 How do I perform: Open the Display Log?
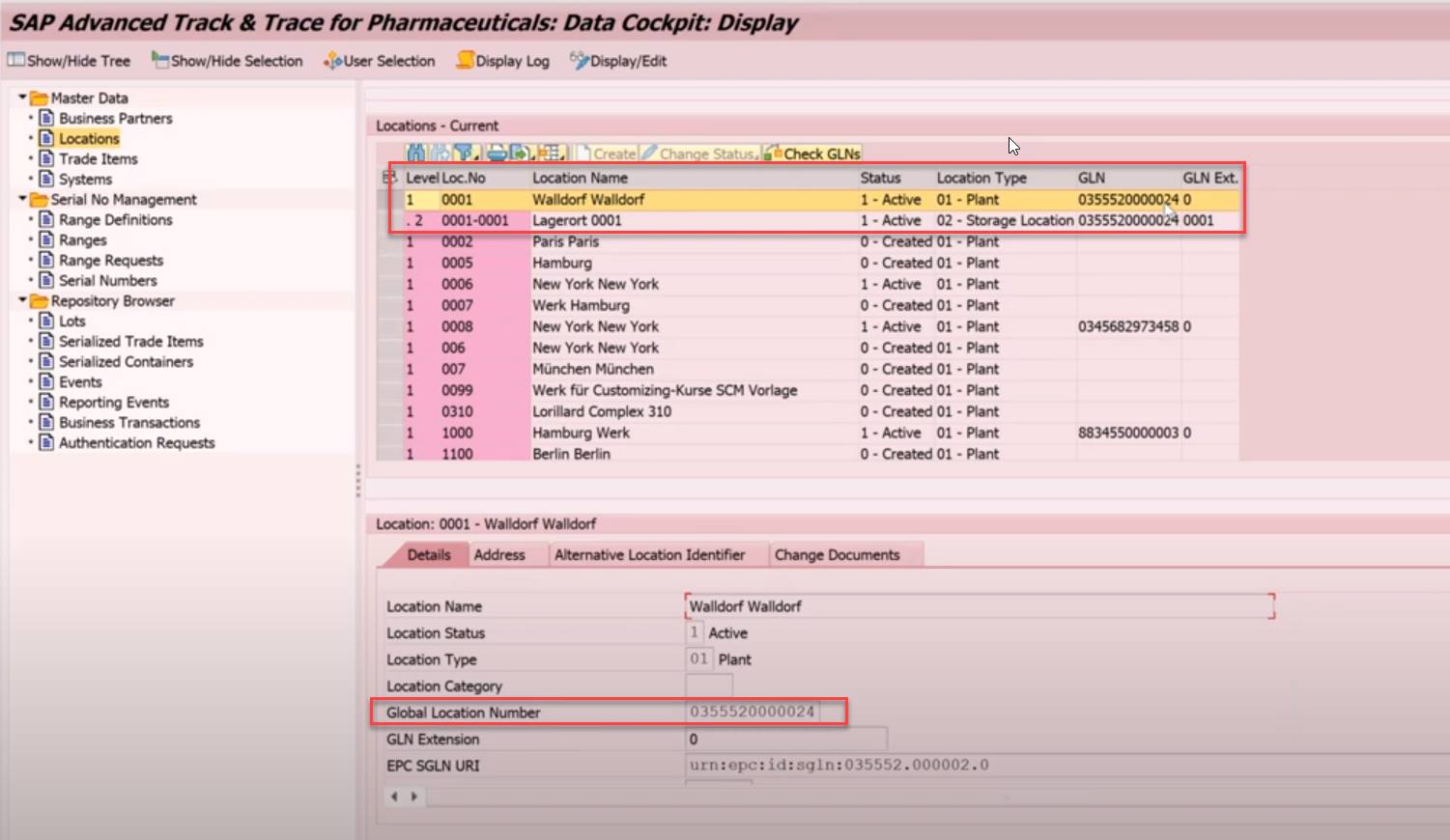[x=502, y=61]
